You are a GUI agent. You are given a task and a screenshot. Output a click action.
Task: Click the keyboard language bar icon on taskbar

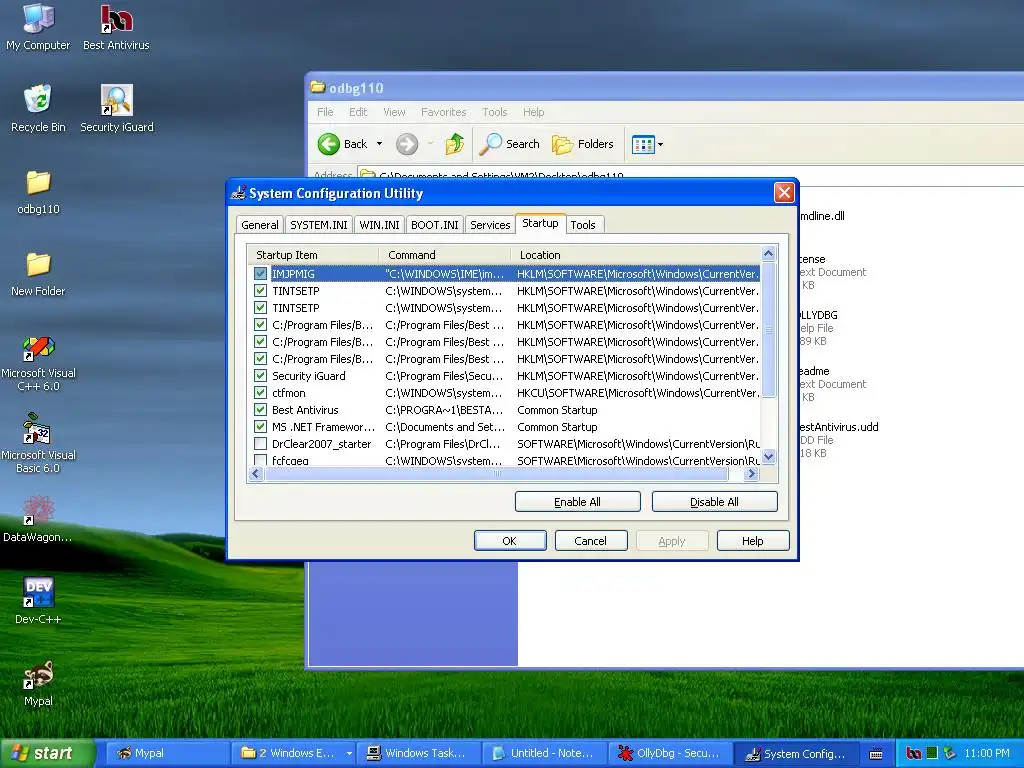(x=876, y=754)
